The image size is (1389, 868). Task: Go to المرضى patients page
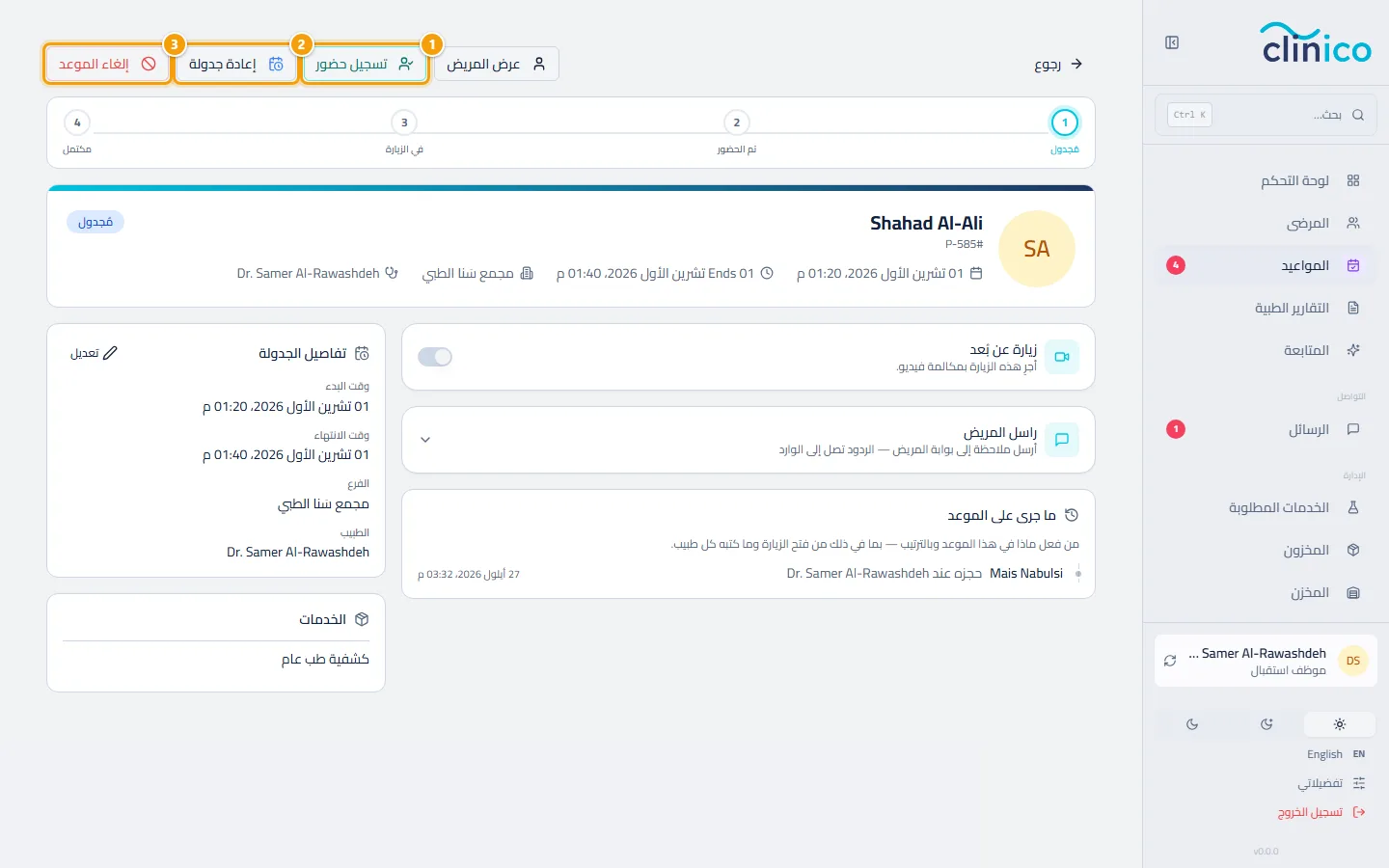(1266, 223)
